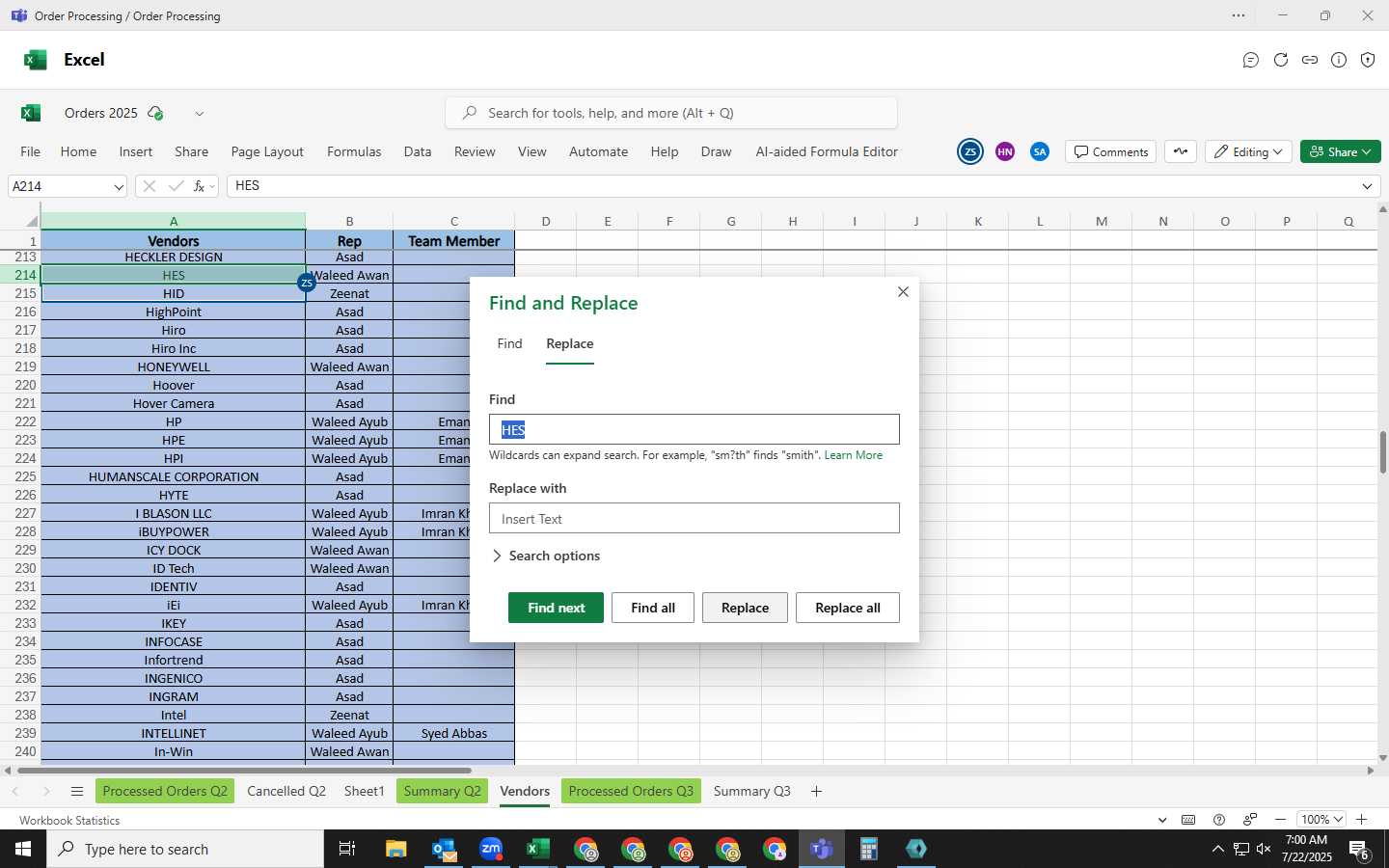Open the Page Layout ribbon tab
The image size is (1389, 868).
[267, 152]
